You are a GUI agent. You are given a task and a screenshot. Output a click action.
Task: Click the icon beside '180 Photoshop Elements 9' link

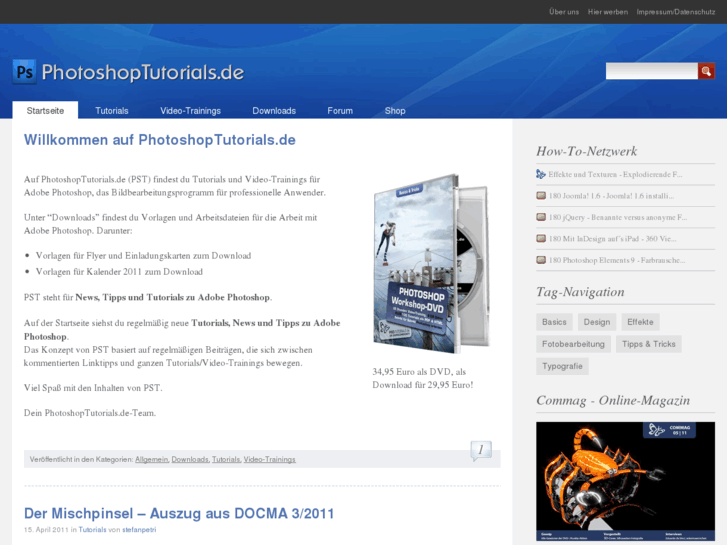tap(541, 260)
